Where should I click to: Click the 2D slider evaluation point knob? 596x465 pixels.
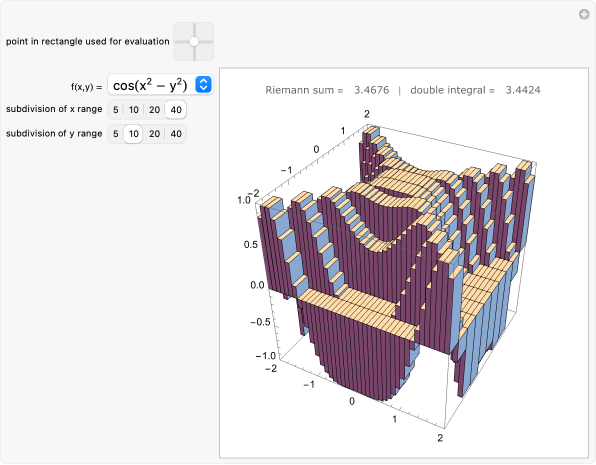click(194, 42)
